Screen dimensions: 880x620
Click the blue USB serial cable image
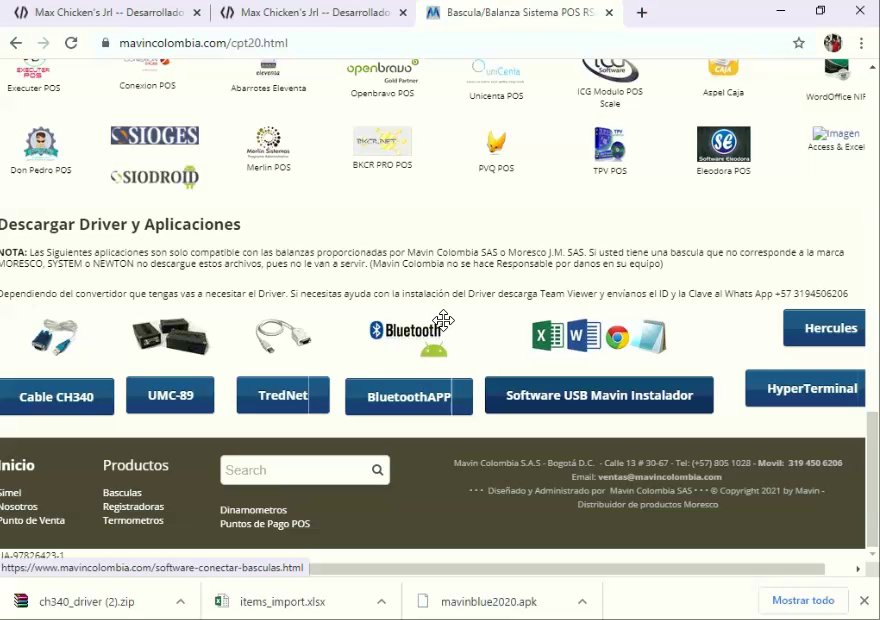54,337
